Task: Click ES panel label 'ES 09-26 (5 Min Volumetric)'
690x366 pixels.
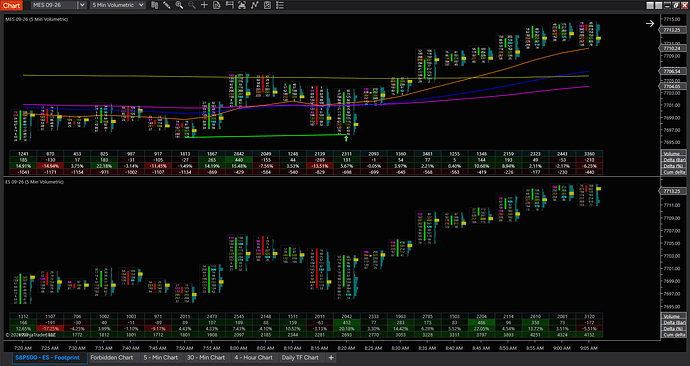Action: point(34,182)
